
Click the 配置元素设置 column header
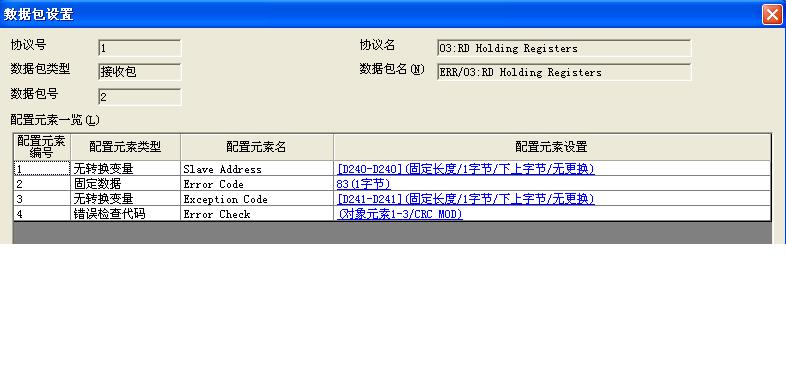(551, 147)
